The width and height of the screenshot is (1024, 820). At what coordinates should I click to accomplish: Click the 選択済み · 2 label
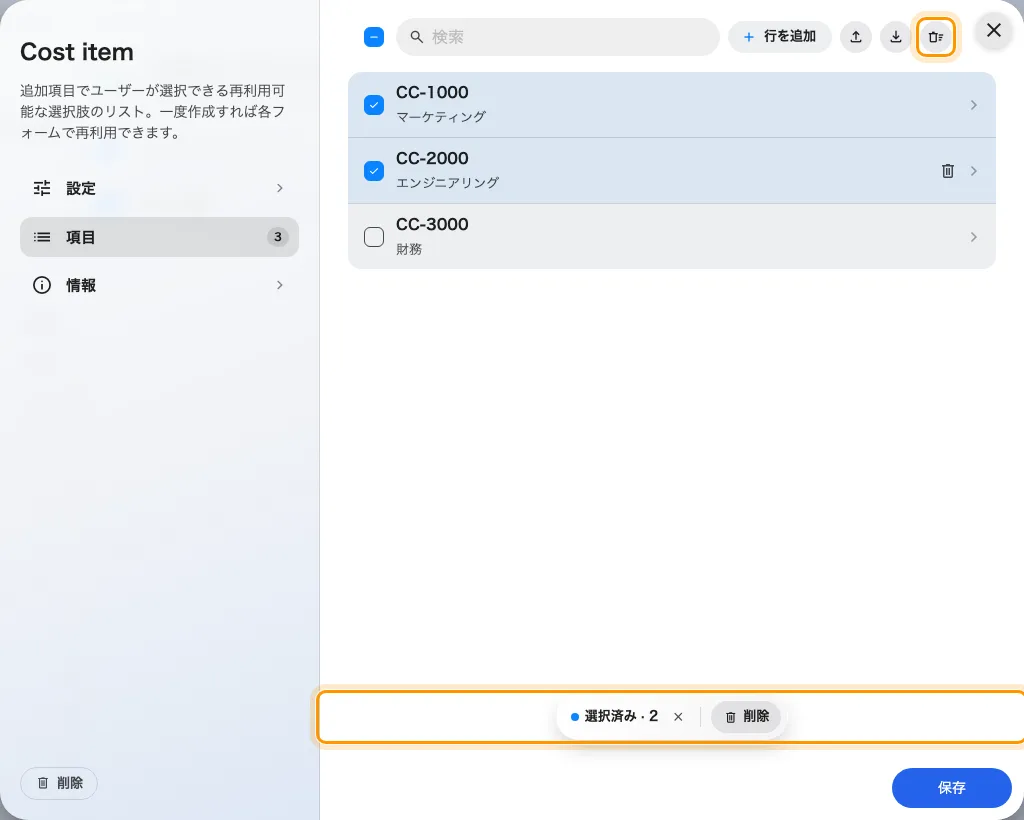[x=621, y=717]
